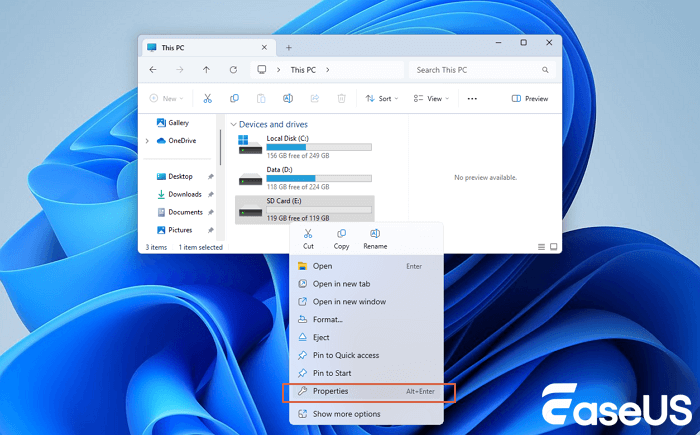
Task: Unpin Downloads from Quick access
Action: pyautogui.click(x=211, y=194)
